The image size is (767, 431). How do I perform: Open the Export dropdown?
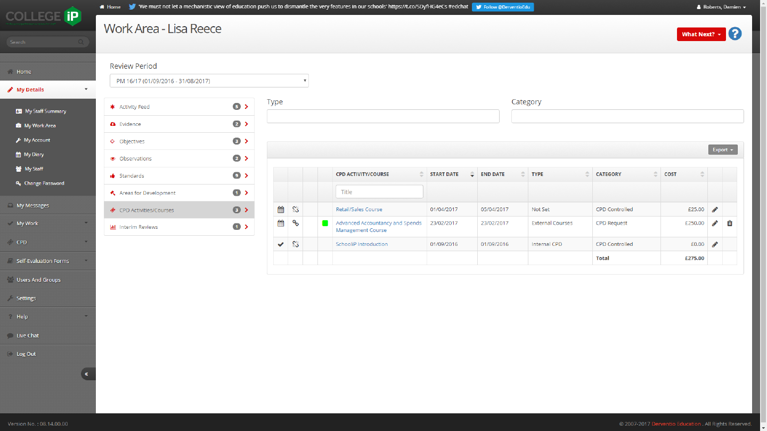(x=722, y=150)
